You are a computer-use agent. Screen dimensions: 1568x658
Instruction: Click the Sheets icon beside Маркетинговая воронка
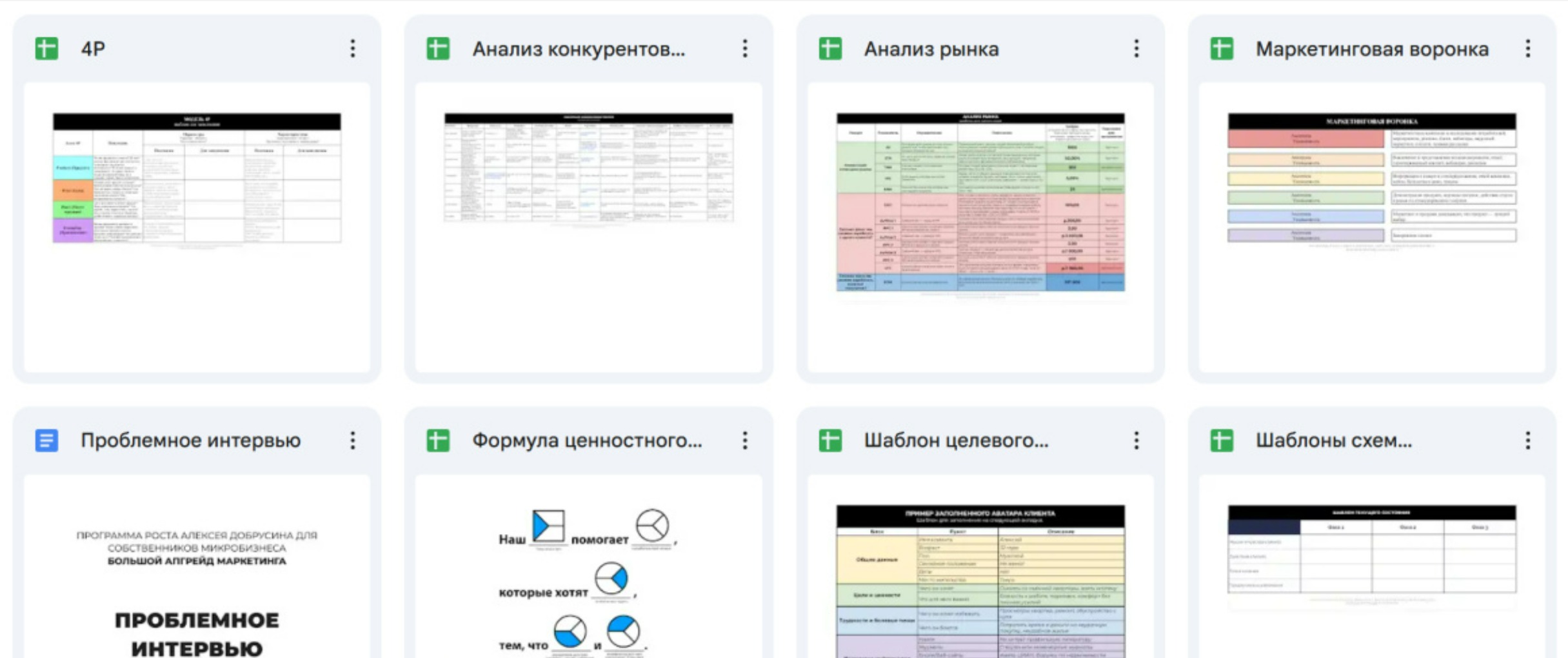[1222, 49]
